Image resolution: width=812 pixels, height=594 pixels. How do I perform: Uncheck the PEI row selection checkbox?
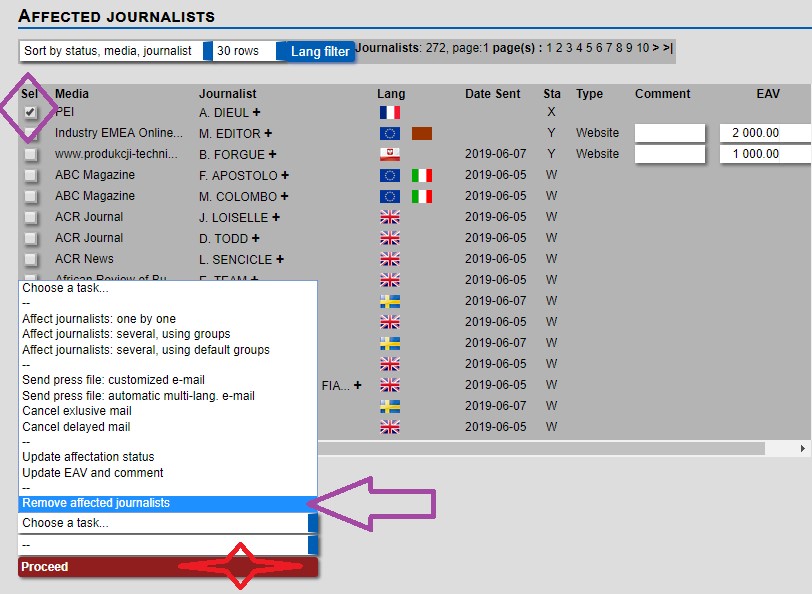(31, 112)
